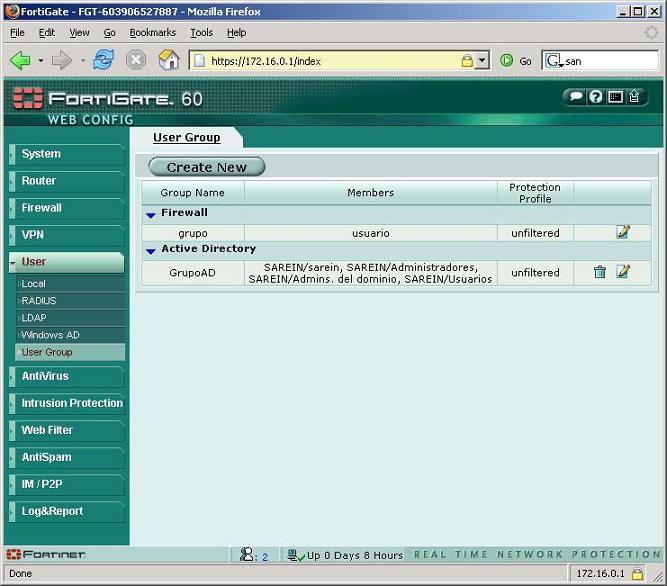Click the edit icon for group 'grupo'
667x586 pixels.
click(623, 232)
